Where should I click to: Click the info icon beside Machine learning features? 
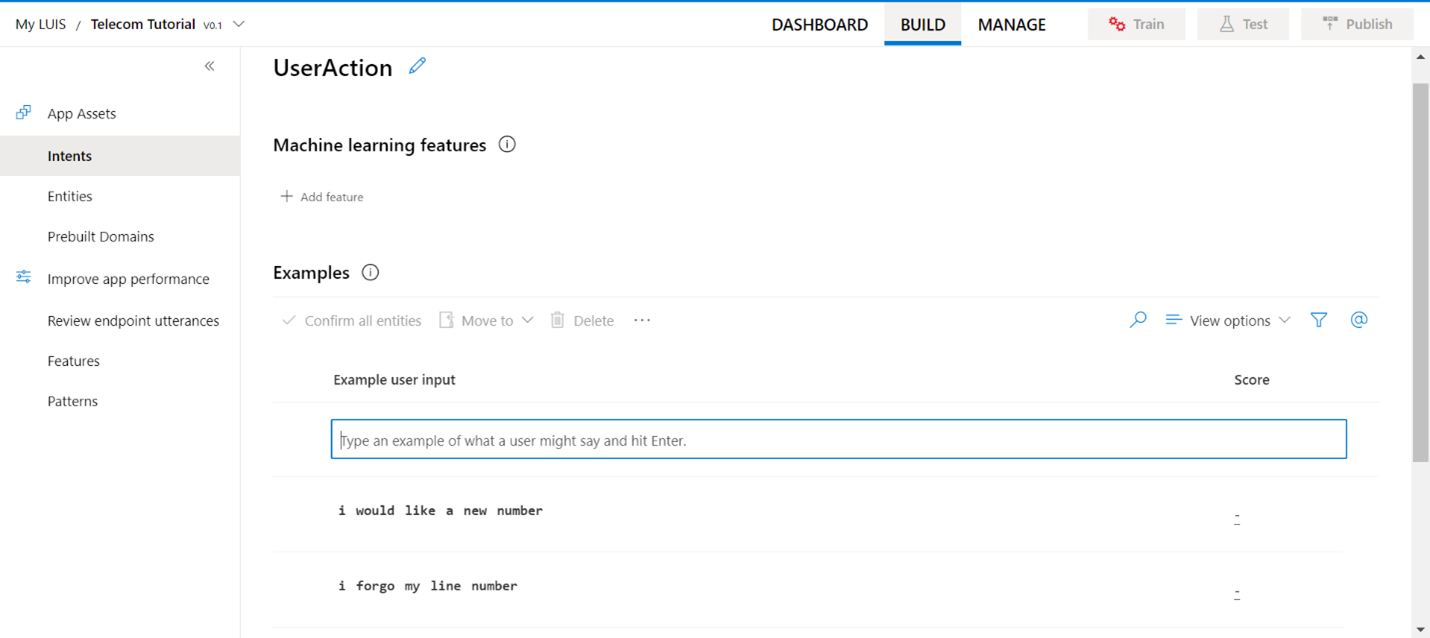point(507,145)
